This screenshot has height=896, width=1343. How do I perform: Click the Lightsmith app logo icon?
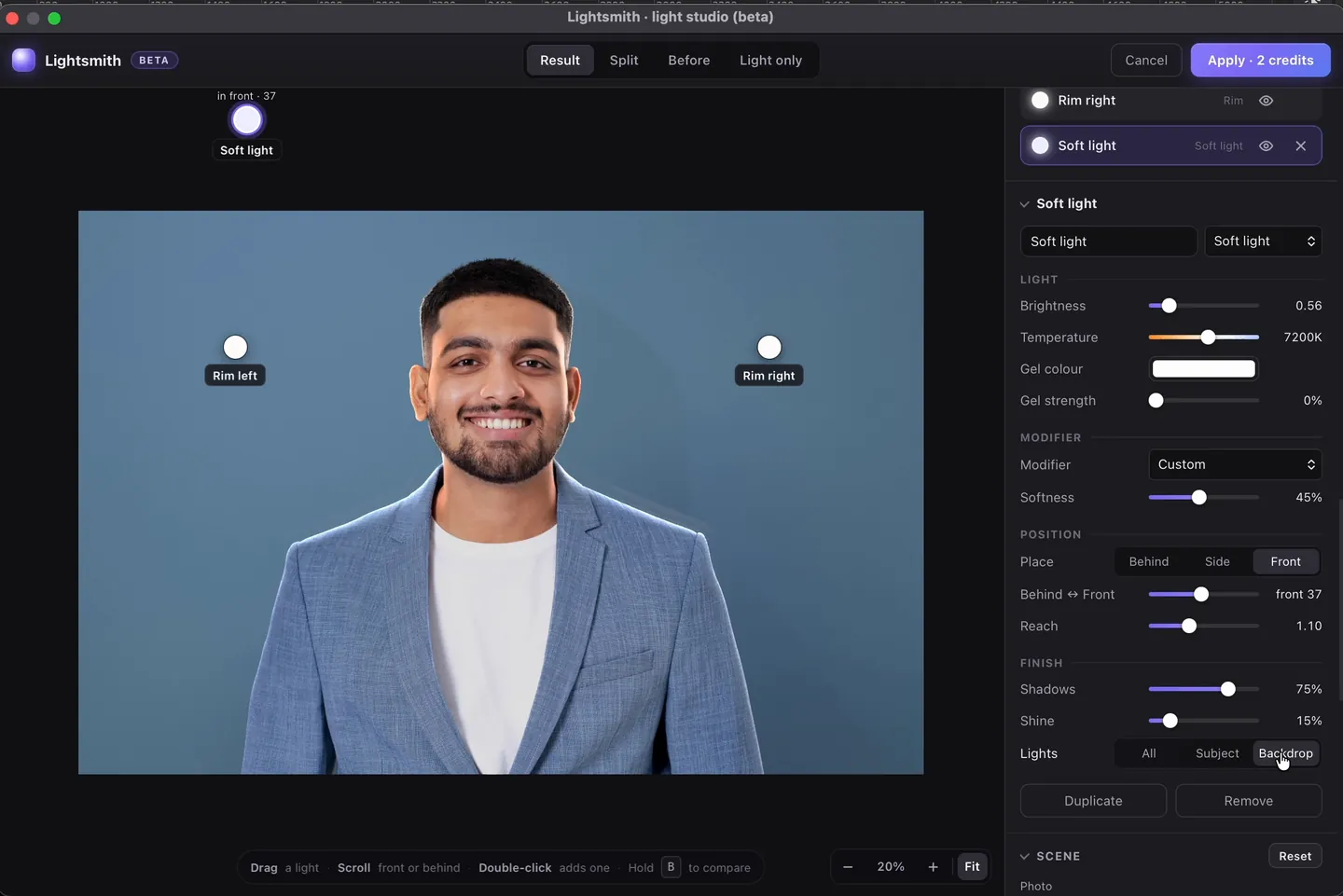pos(23,60)
